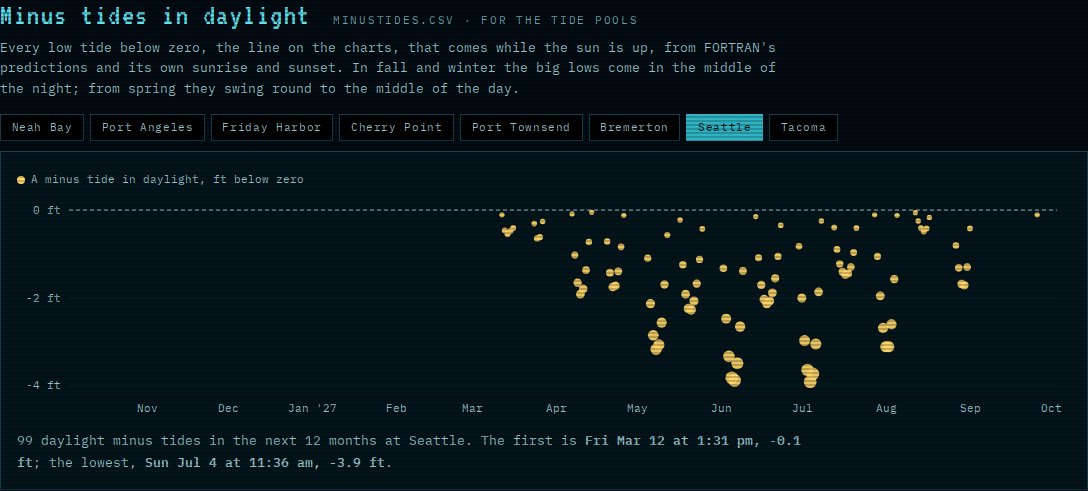Image resolution: width=1088 pixels, height=491 pixels.
Task: Click the 'Oct' month axis label
Action: point(1051,408)
